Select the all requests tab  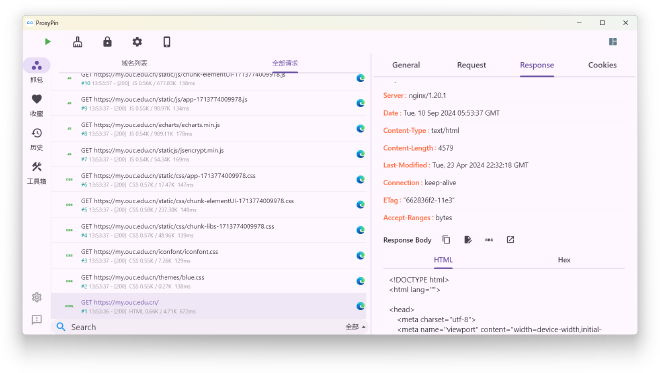[285, 63]
